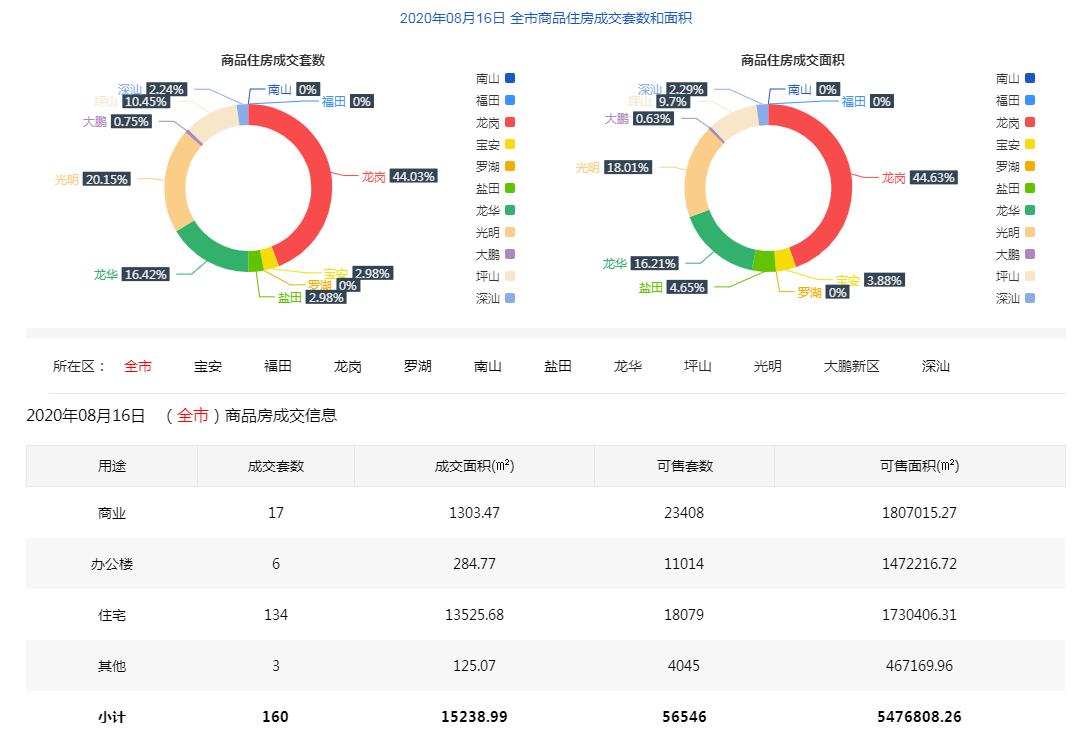Viewport: 1090px width, 738px height.
Task: Click 大鹏 purple legend marker in 成交面积 chart
Action: [x=1030, y=255]
